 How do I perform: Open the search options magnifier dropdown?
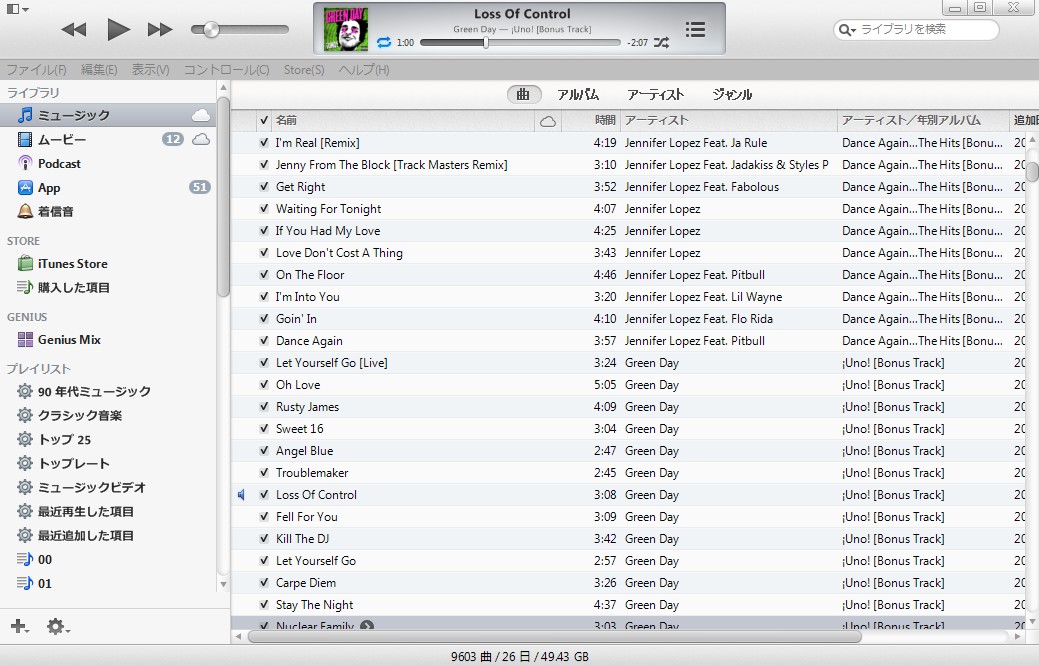click(847, 30)
